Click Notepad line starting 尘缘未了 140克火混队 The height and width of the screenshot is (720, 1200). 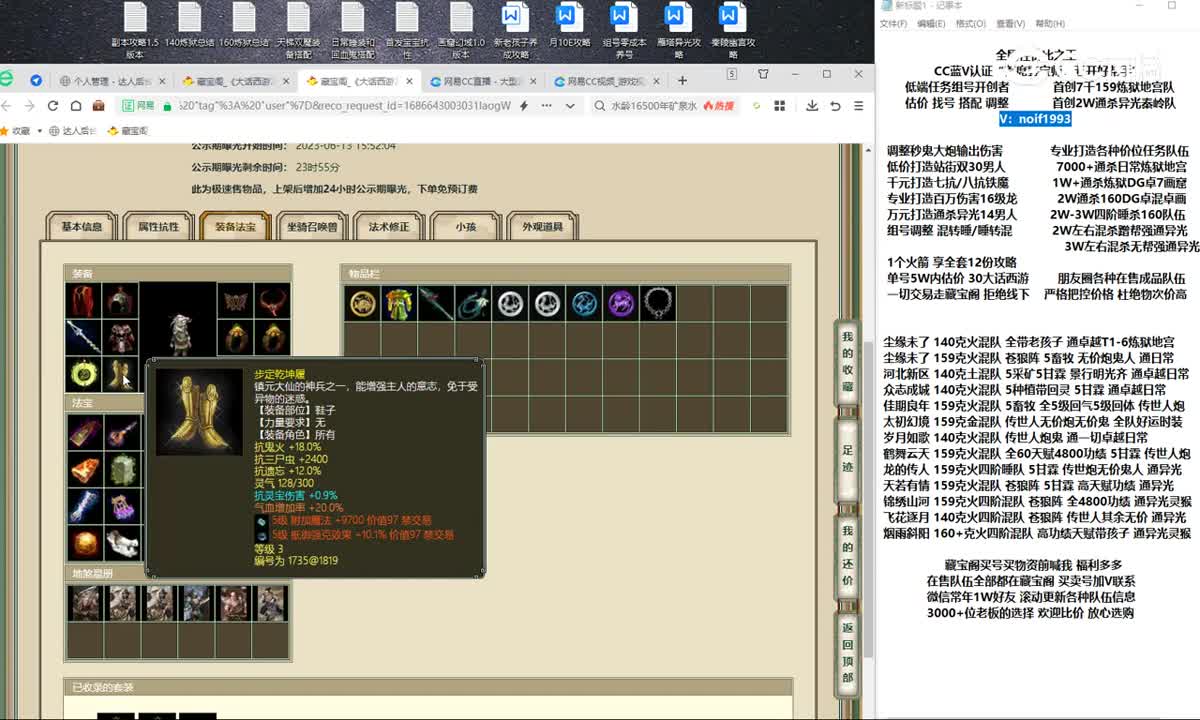pos(1029,342)
